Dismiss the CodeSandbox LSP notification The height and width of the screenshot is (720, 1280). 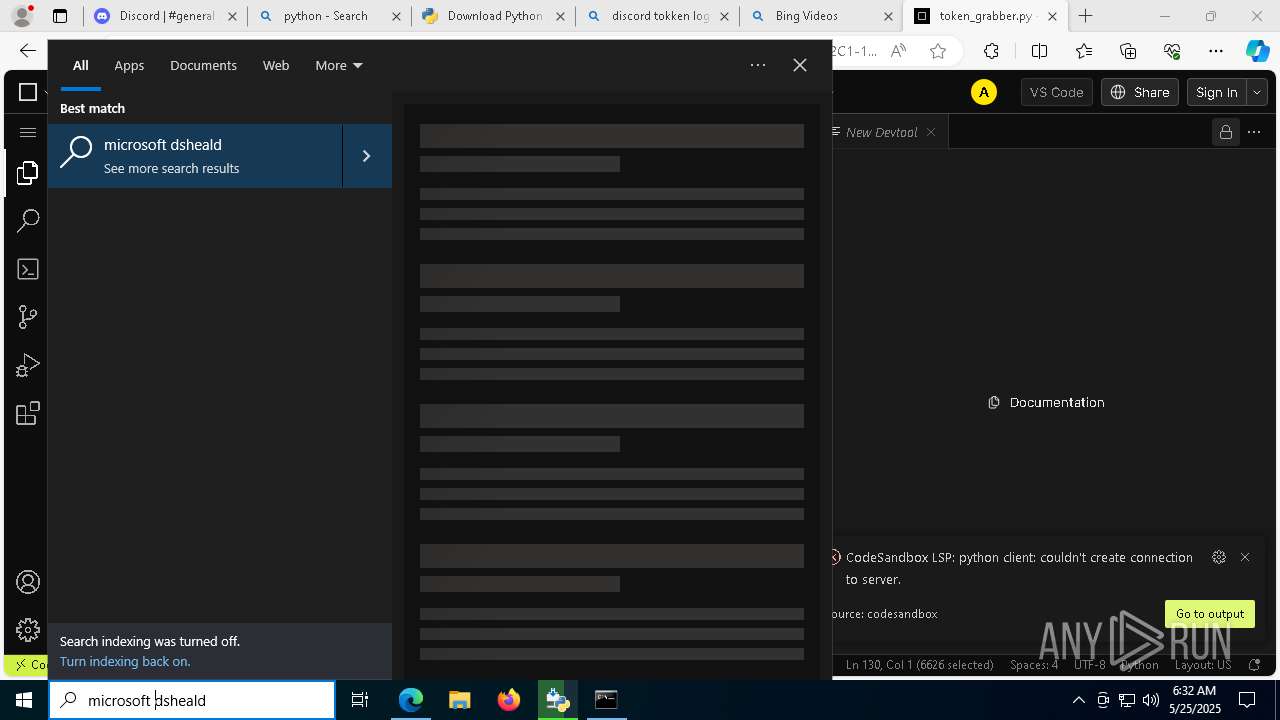1245,557
